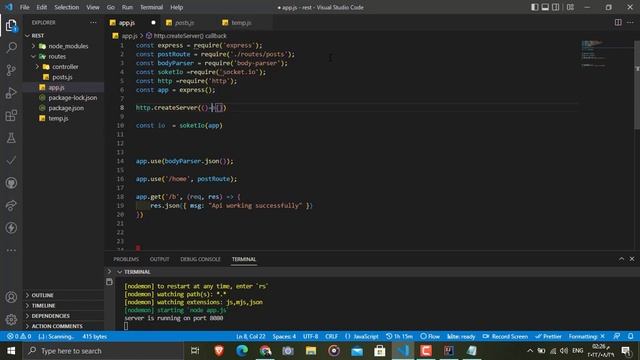Open the Search view in activity bar

pyautogui.click(x=11, y=47)
